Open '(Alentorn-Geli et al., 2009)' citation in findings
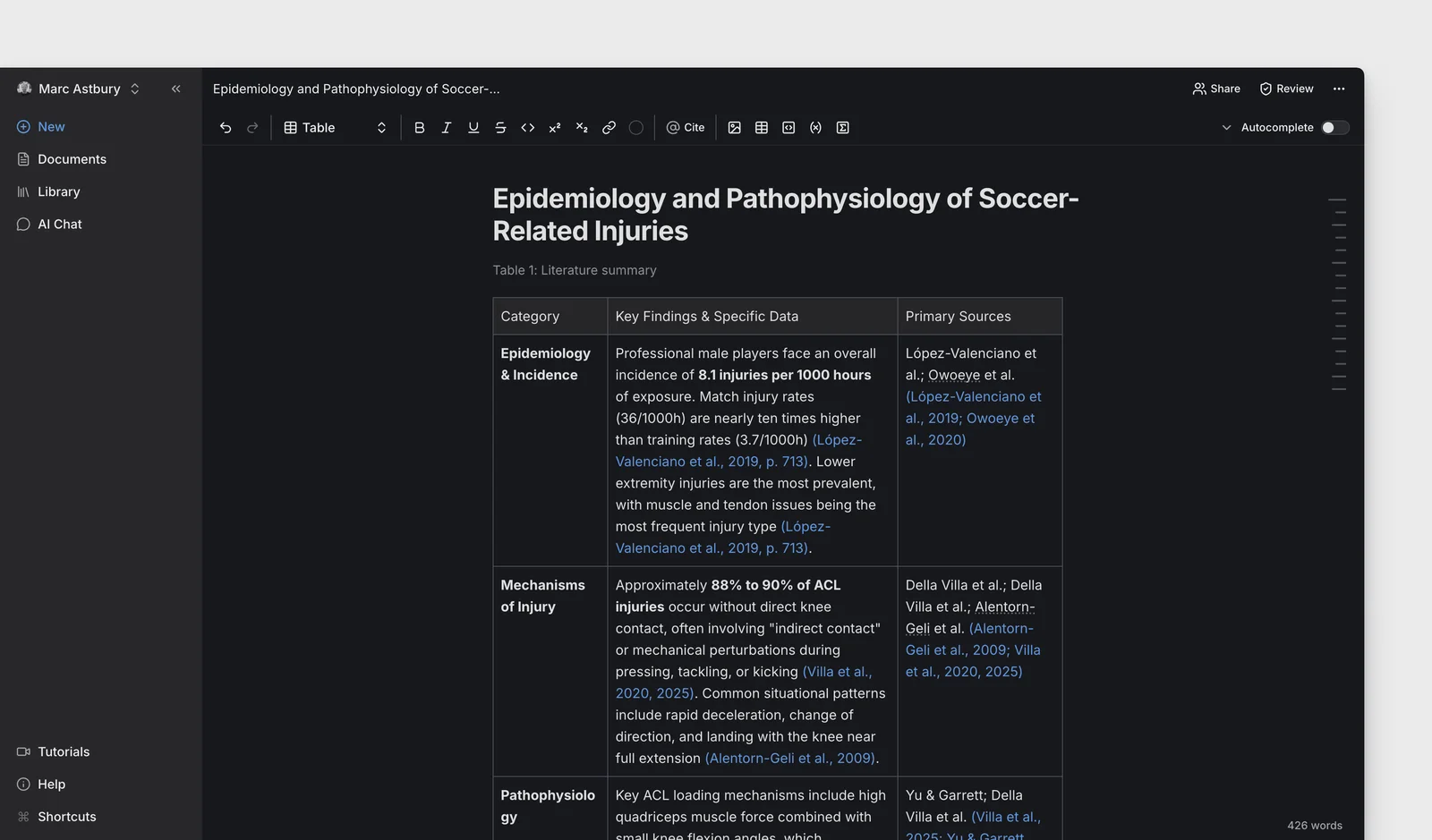 [x=789, y=759]
